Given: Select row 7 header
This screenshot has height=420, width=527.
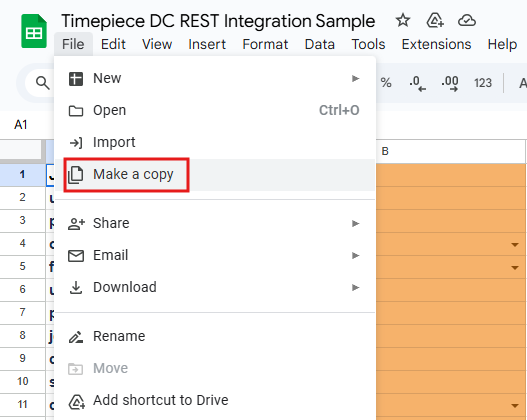Looking at the screenshot, I should [22, 313].
